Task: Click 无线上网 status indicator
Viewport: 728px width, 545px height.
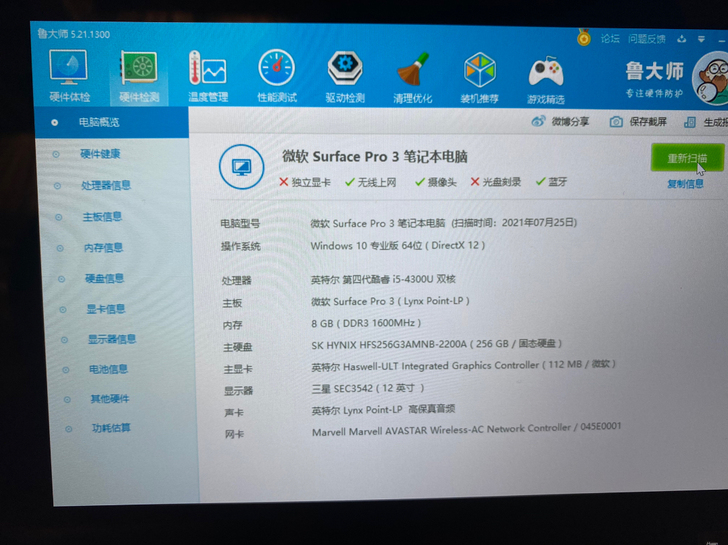Action: coord(370,182)
